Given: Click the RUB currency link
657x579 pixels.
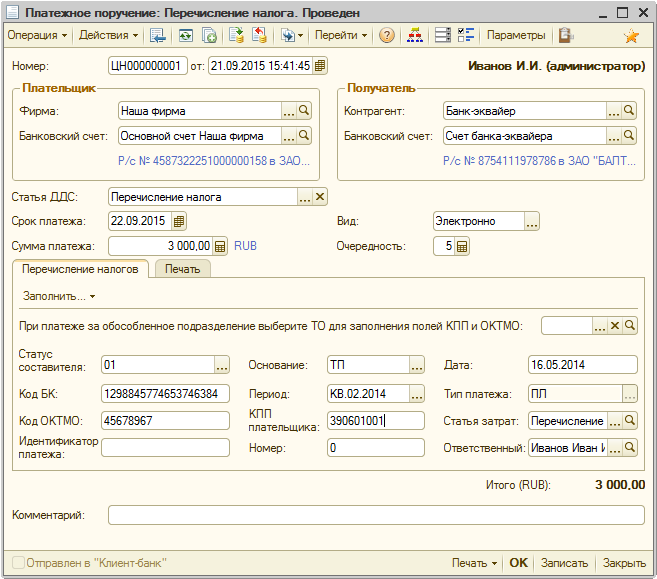Looking at the screenshot, I should point(245,246).
